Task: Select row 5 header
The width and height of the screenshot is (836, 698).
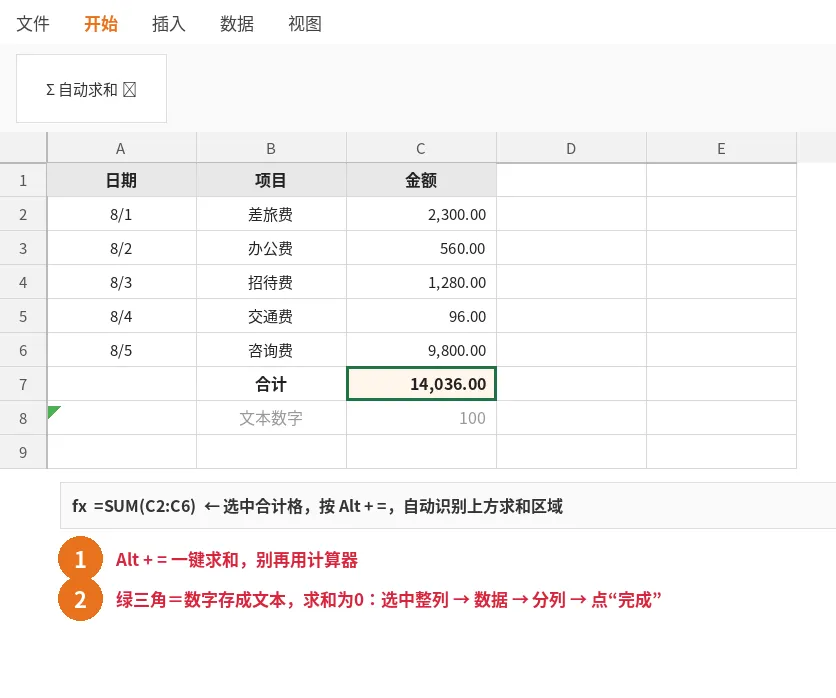Action: click(23, 316)
